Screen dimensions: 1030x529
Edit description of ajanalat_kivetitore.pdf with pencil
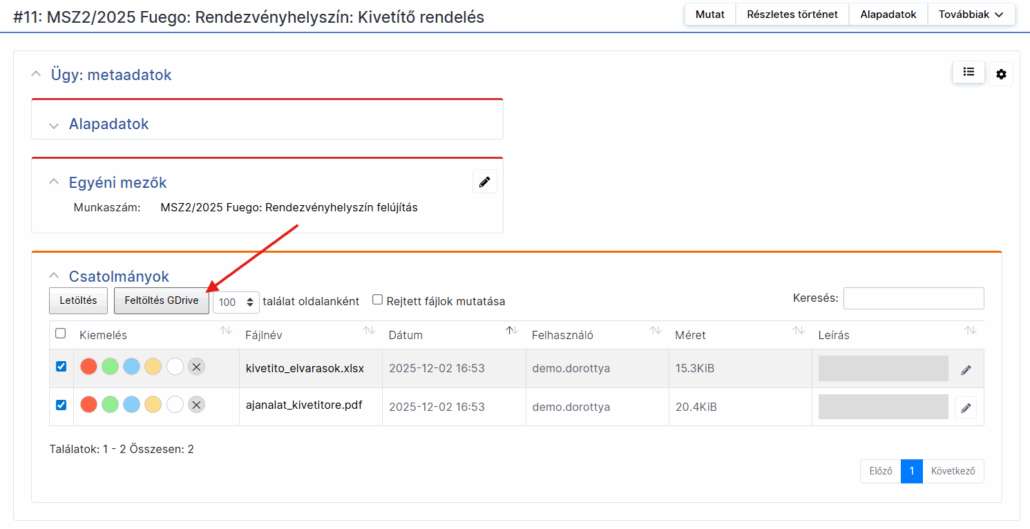pyautogui.click(x=966, y=407)
